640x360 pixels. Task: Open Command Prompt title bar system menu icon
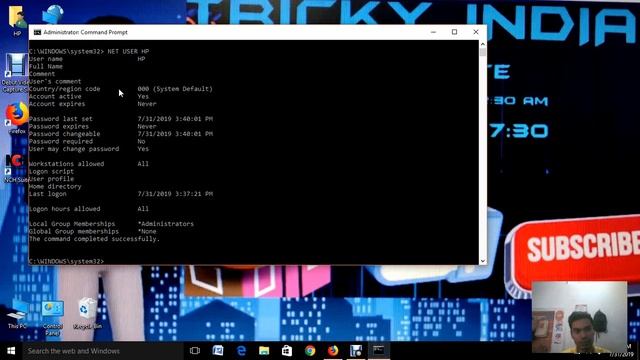37,32
